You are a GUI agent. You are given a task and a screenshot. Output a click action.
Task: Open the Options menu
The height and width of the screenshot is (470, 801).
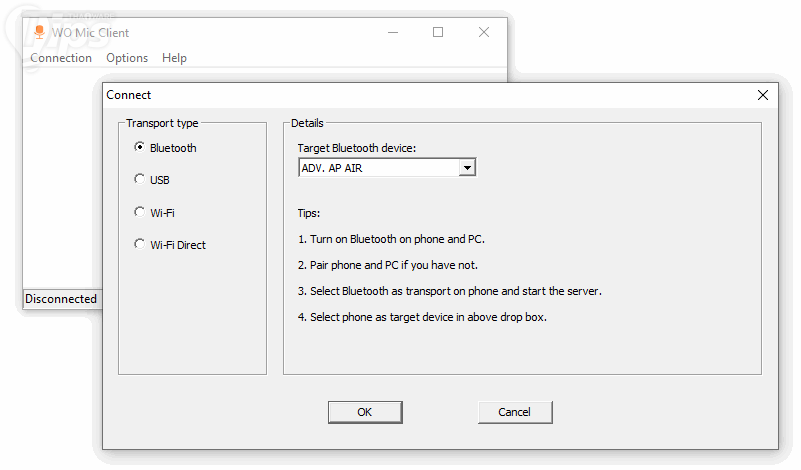127,58
